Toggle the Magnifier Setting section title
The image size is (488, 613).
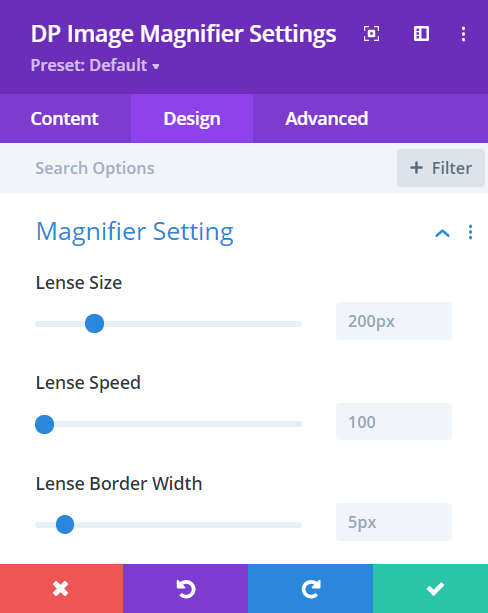click(135, 232)
